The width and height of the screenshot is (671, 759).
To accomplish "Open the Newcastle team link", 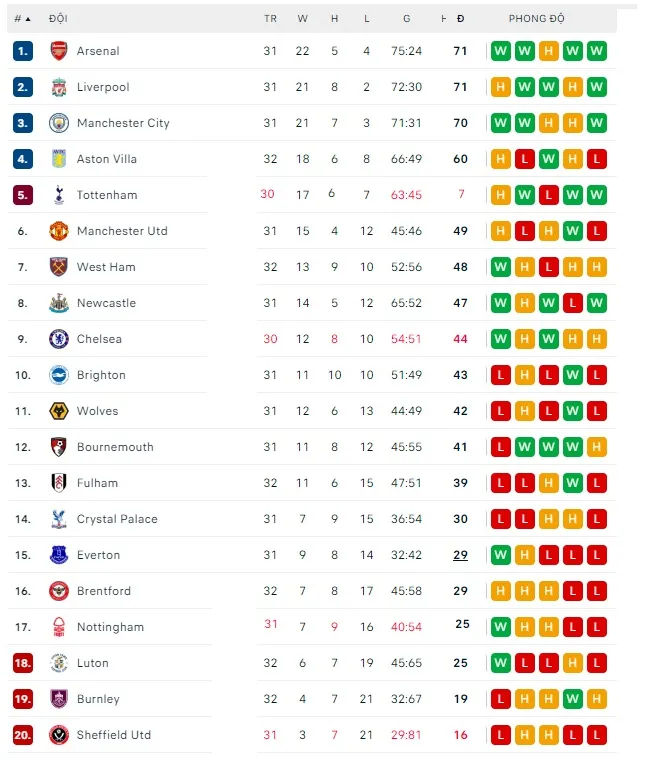I will 106,303.
